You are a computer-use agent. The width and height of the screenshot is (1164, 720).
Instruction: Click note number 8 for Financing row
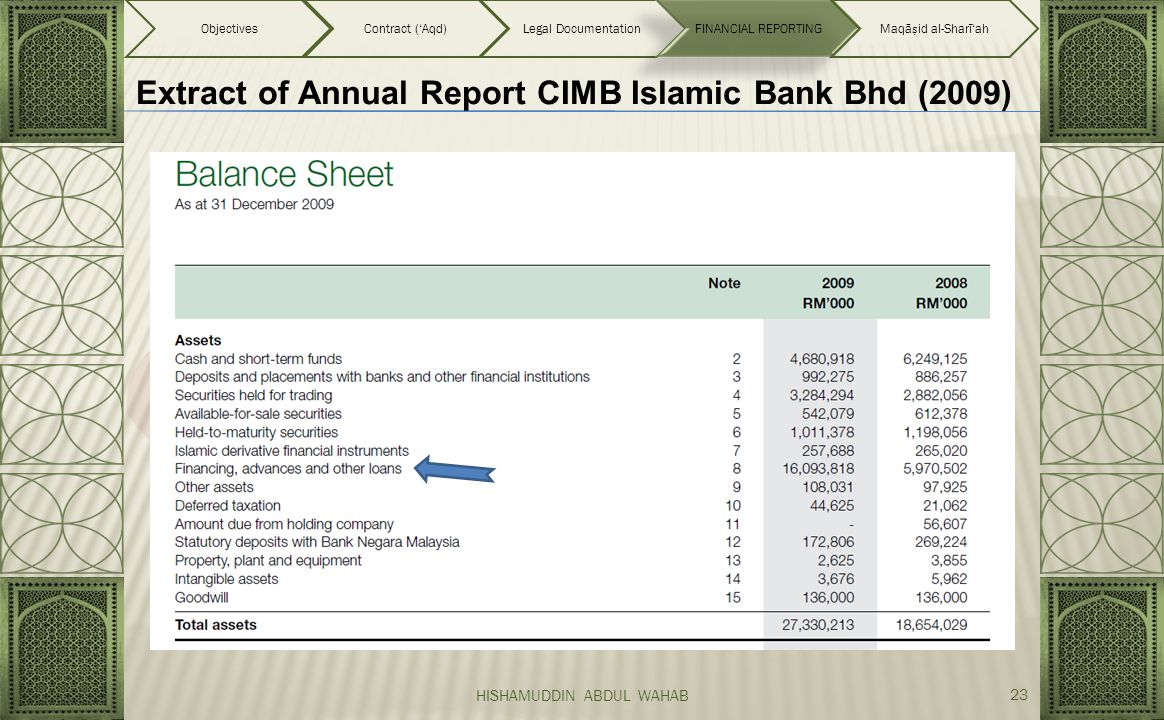[736, 469]
